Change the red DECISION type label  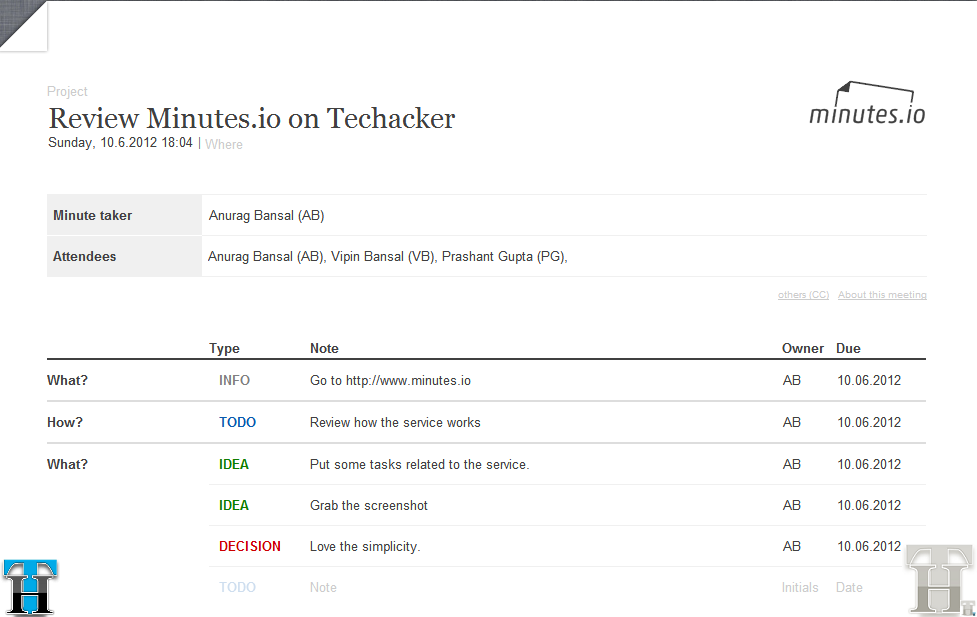pyautogui.click(x=250, y=547)
